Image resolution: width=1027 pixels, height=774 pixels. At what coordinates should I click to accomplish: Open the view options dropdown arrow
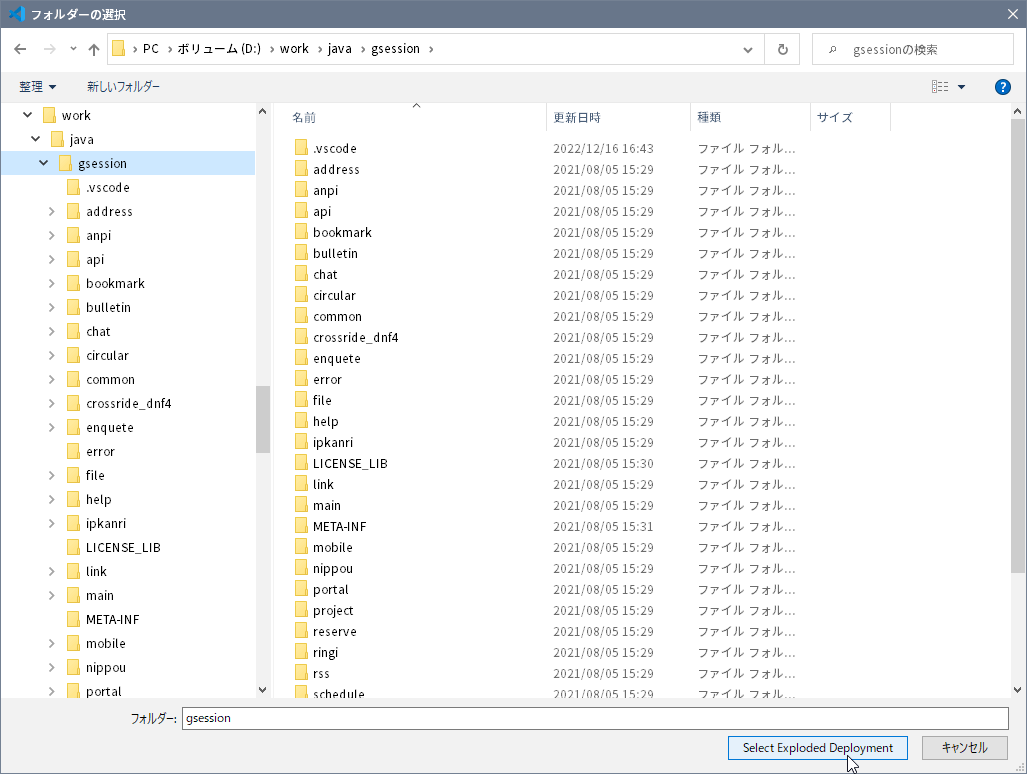962,87
